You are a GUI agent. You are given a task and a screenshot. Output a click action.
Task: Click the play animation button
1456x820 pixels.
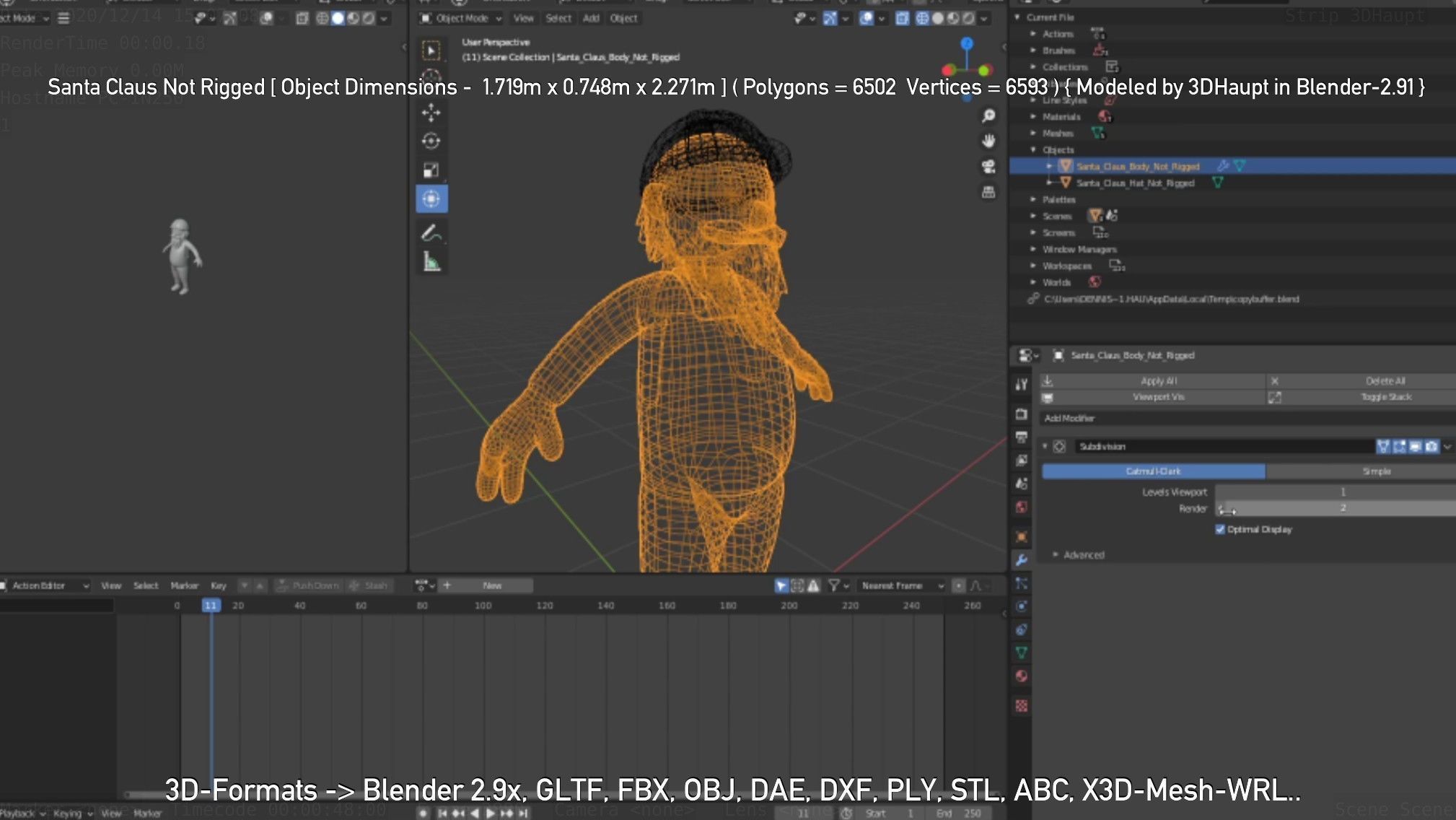[x=491, y=814]
